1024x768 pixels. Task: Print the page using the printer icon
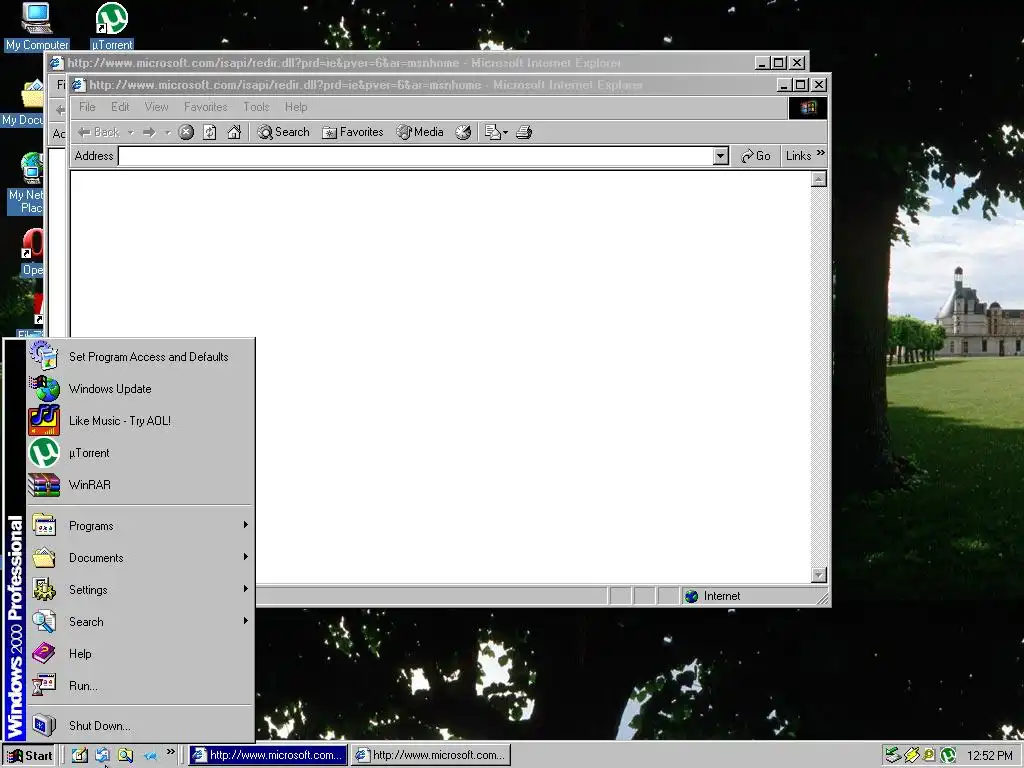[x=524, y=132]
